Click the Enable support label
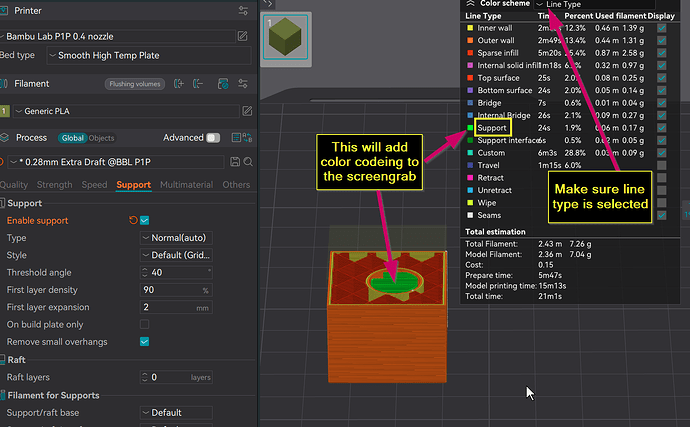This screenshot has height=427, width=690. pos(37,221)
